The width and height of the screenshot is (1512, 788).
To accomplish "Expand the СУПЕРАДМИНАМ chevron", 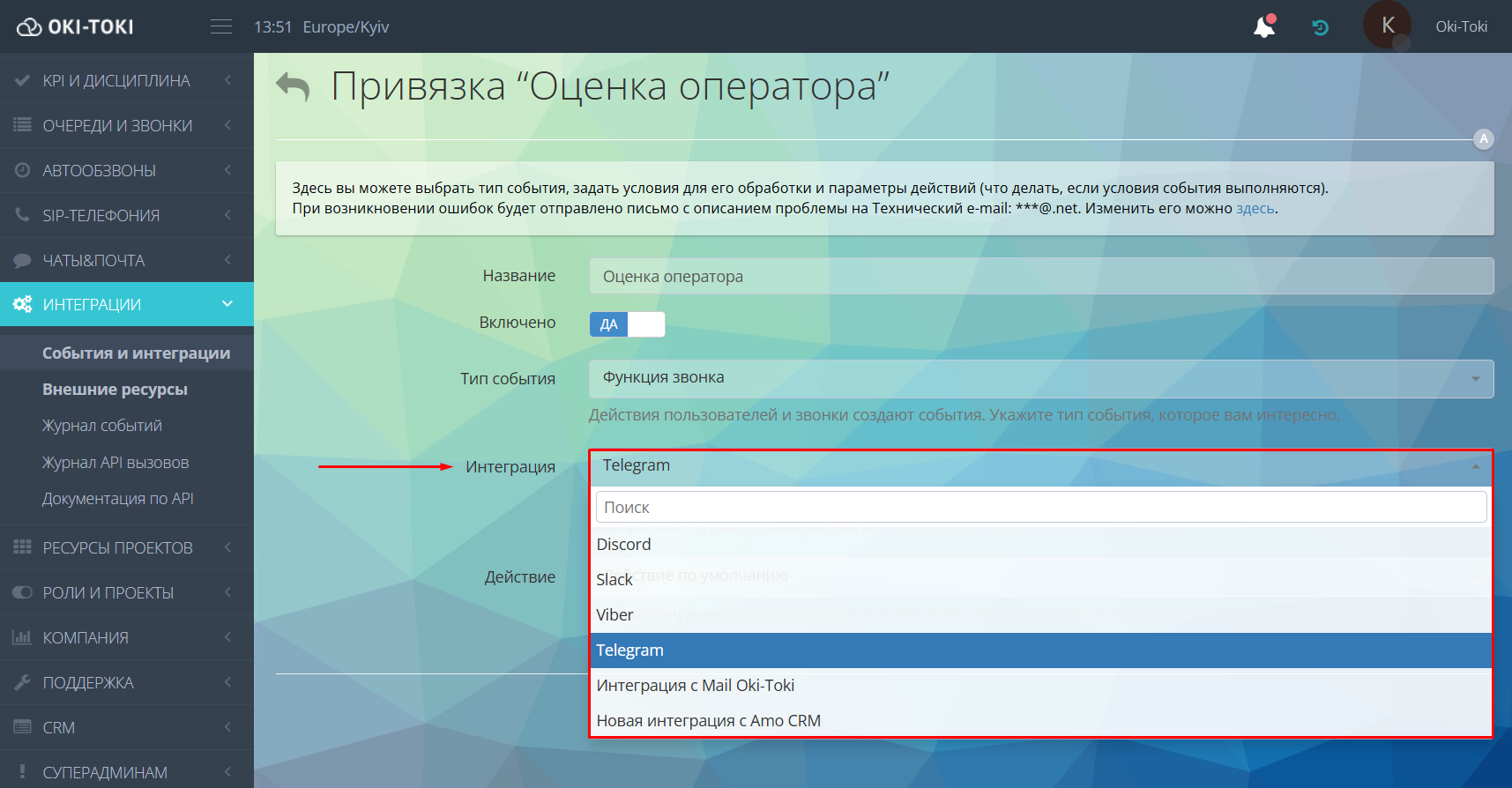I will click(x=227, y=772).
